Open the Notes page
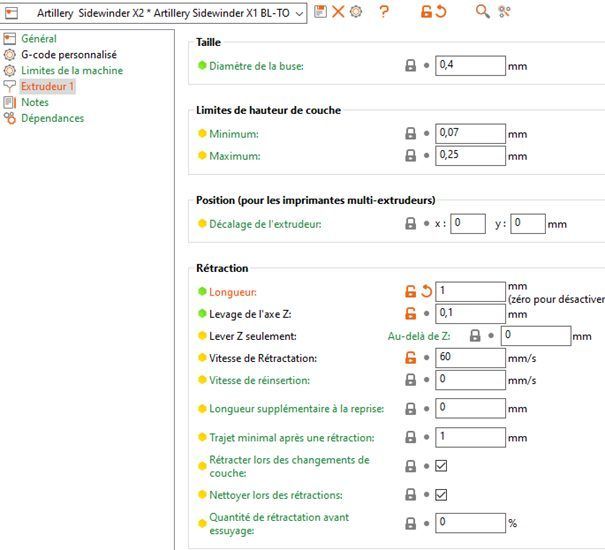 pyautogui.click(x=35, y=102)
